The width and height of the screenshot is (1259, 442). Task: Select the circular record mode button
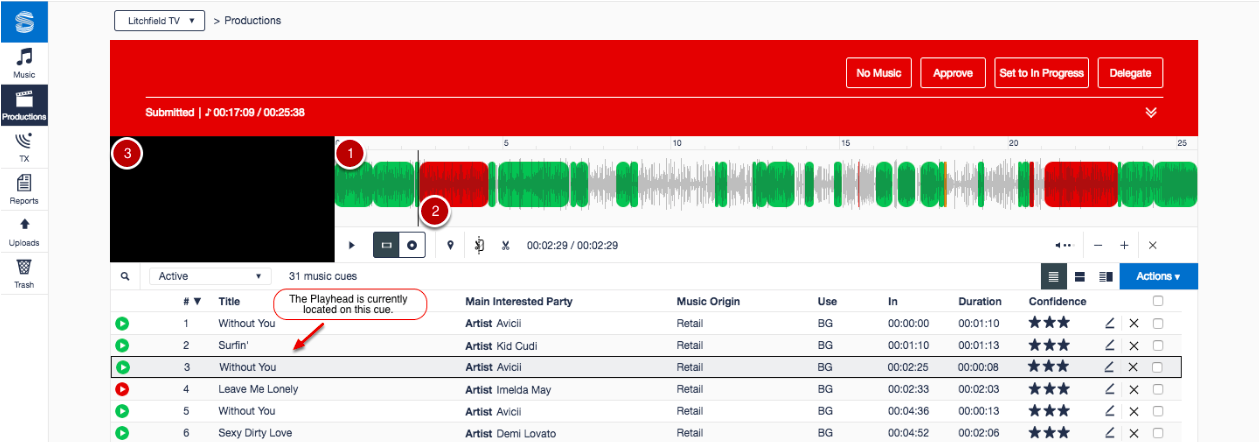[412, 245]
